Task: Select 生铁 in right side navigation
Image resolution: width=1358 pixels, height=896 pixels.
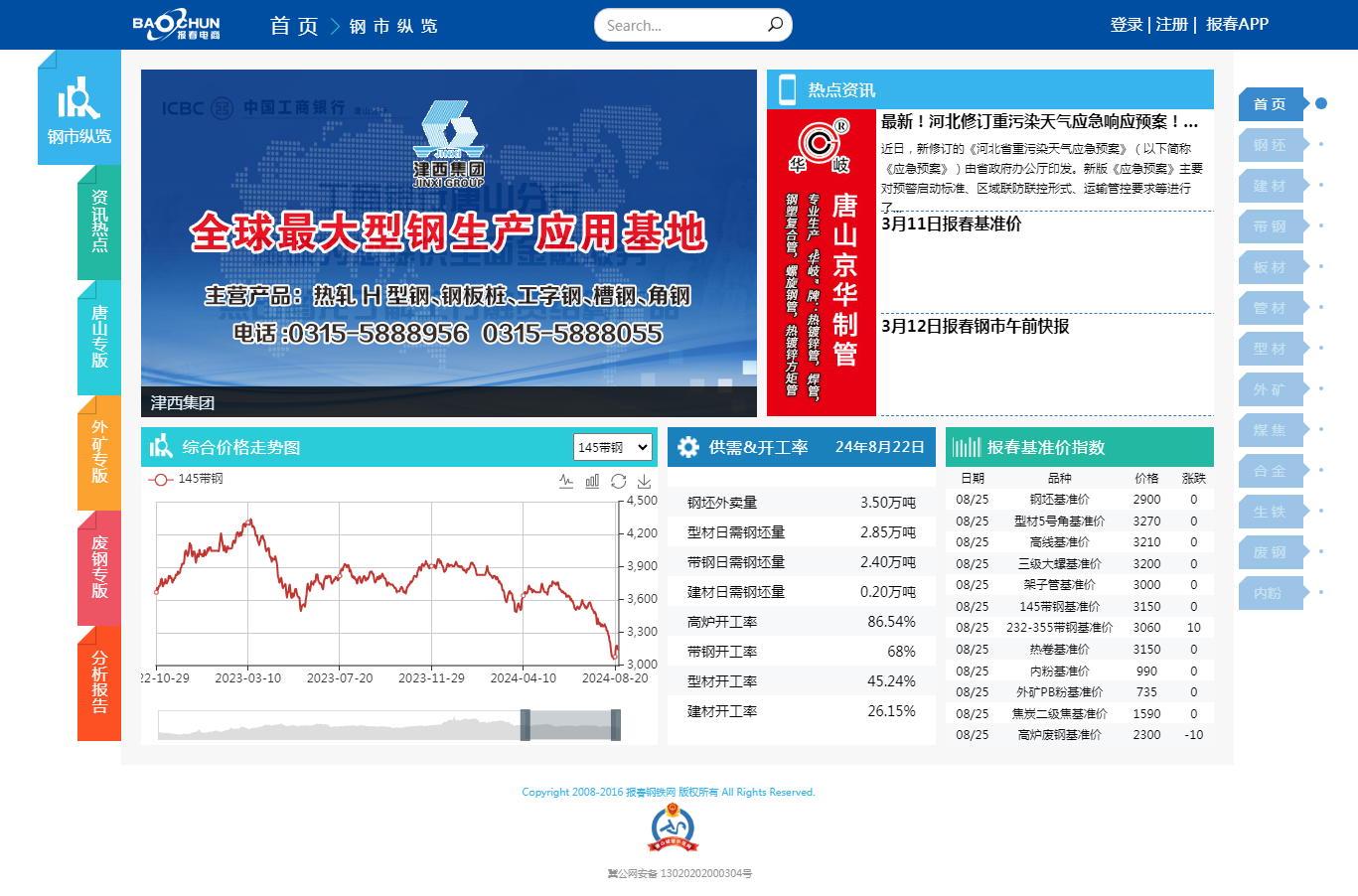Action: 1271,512
